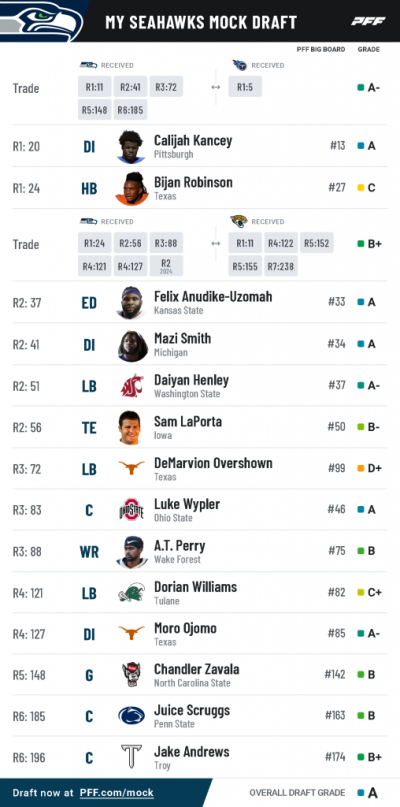This screenshot has height=807, width=400.
Task: Click the Titans logo in first trade
Action: [x=239, y=65]
